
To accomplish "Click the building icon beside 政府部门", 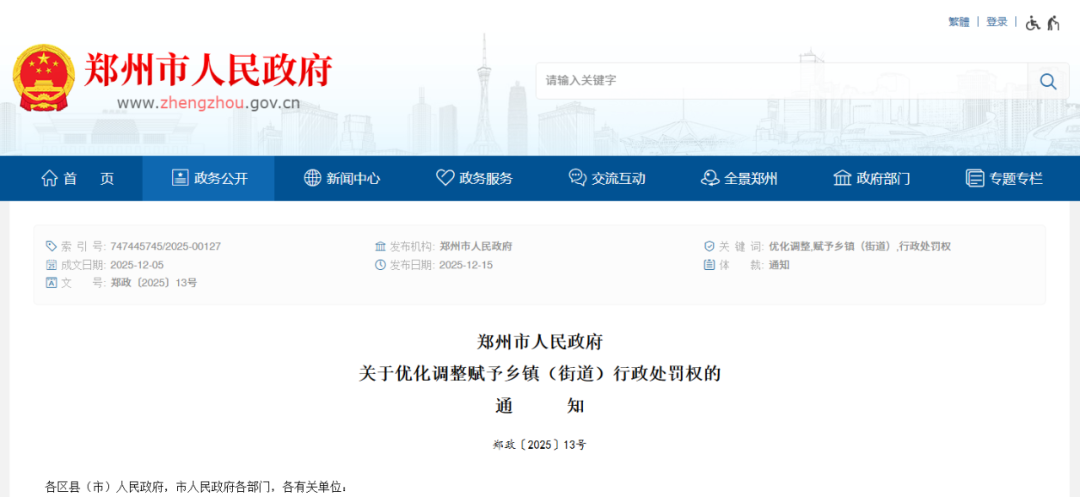I will (842, 178).
